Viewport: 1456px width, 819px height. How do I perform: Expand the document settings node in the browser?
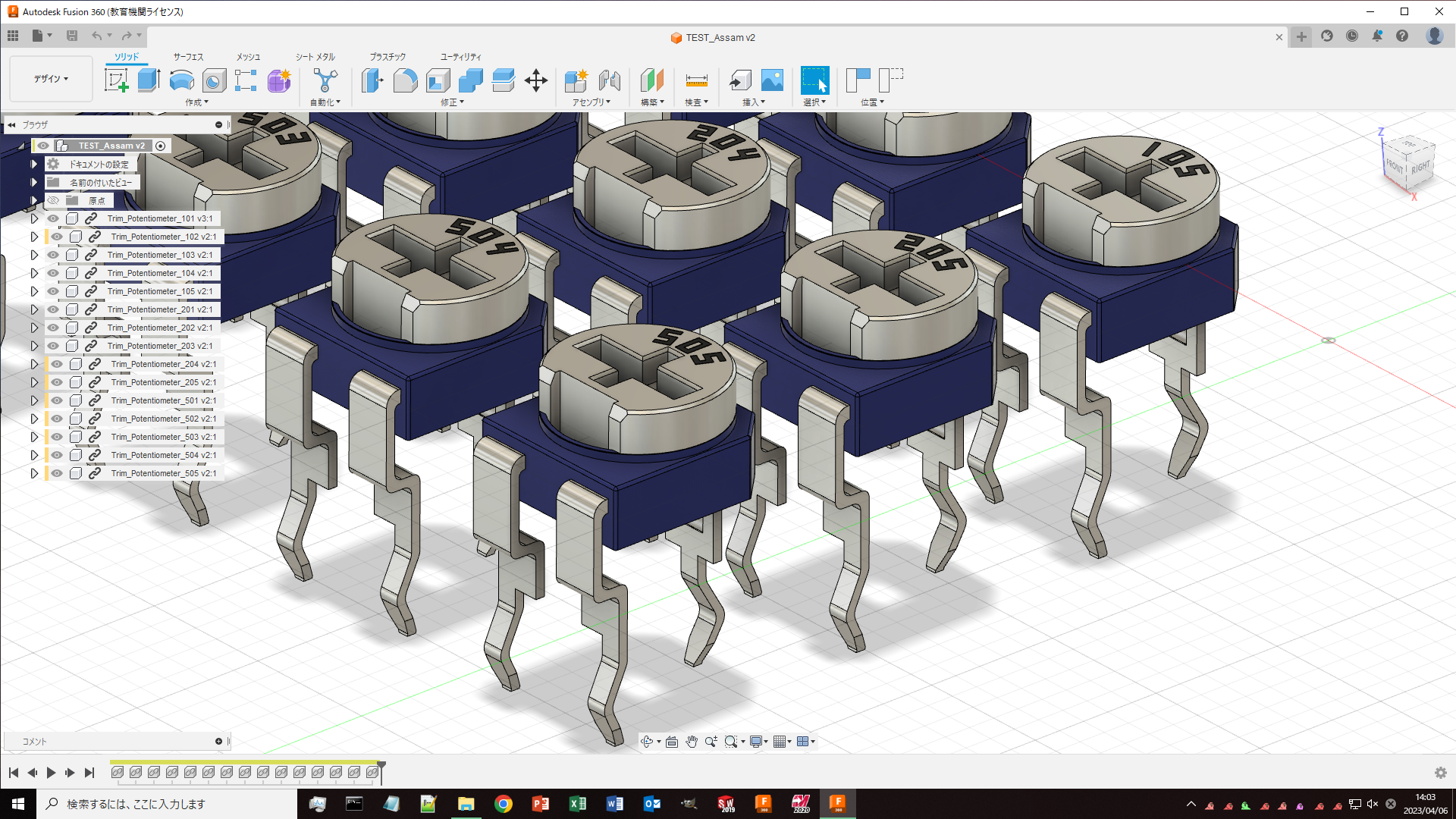[34, 164]
